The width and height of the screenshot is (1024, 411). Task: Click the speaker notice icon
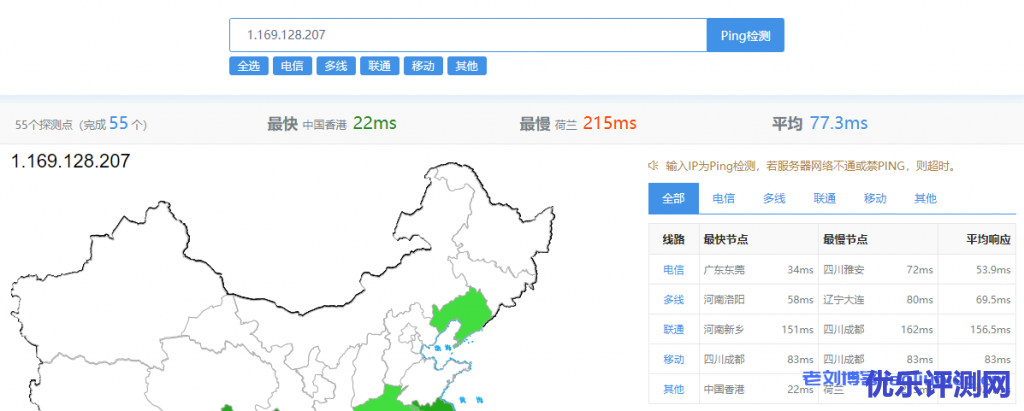click(652, 166)
